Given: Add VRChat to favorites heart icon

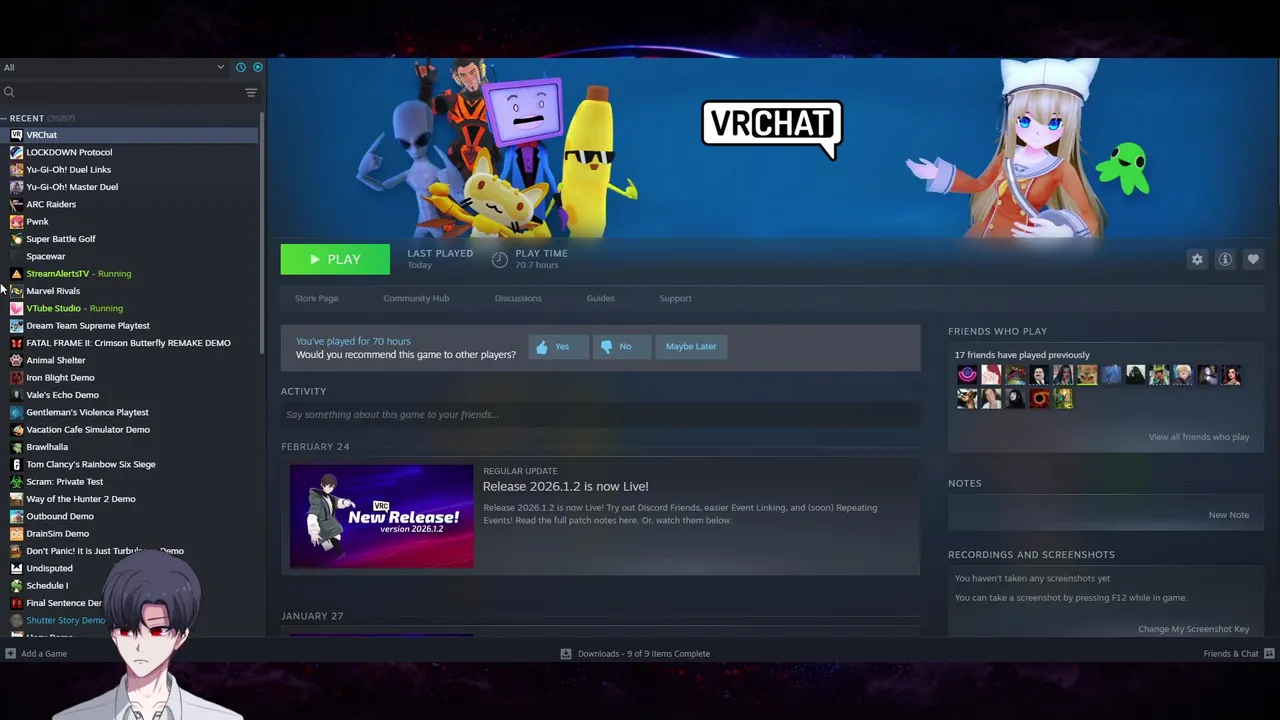Looking at the screenshot, I should [1253, 259].
